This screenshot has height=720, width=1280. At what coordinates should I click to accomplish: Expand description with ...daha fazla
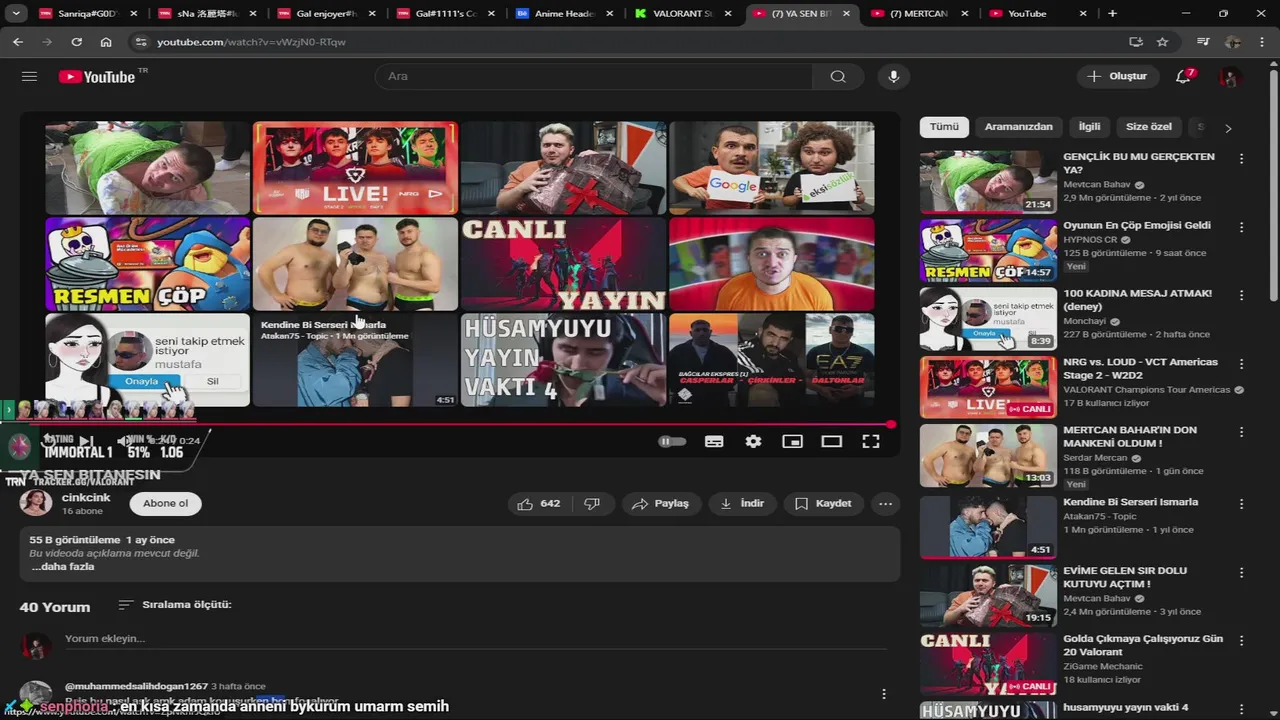[x=63, y=566]
